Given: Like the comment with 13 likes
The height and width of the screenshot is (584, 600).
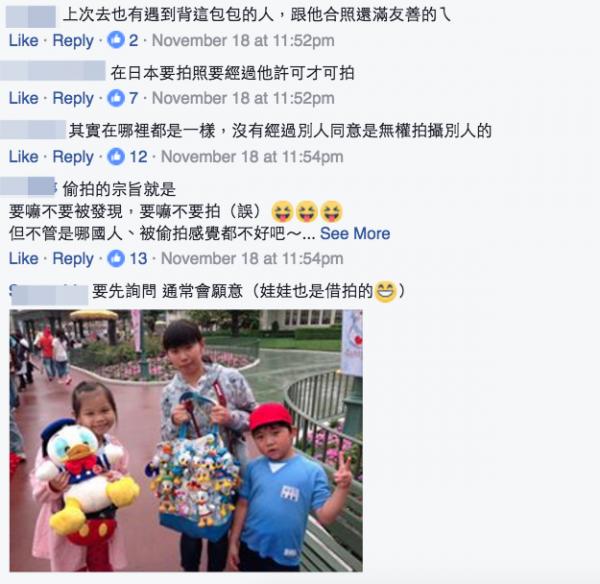Looking at the screenshot, I should pyautogui.click(x=24, y=258).
